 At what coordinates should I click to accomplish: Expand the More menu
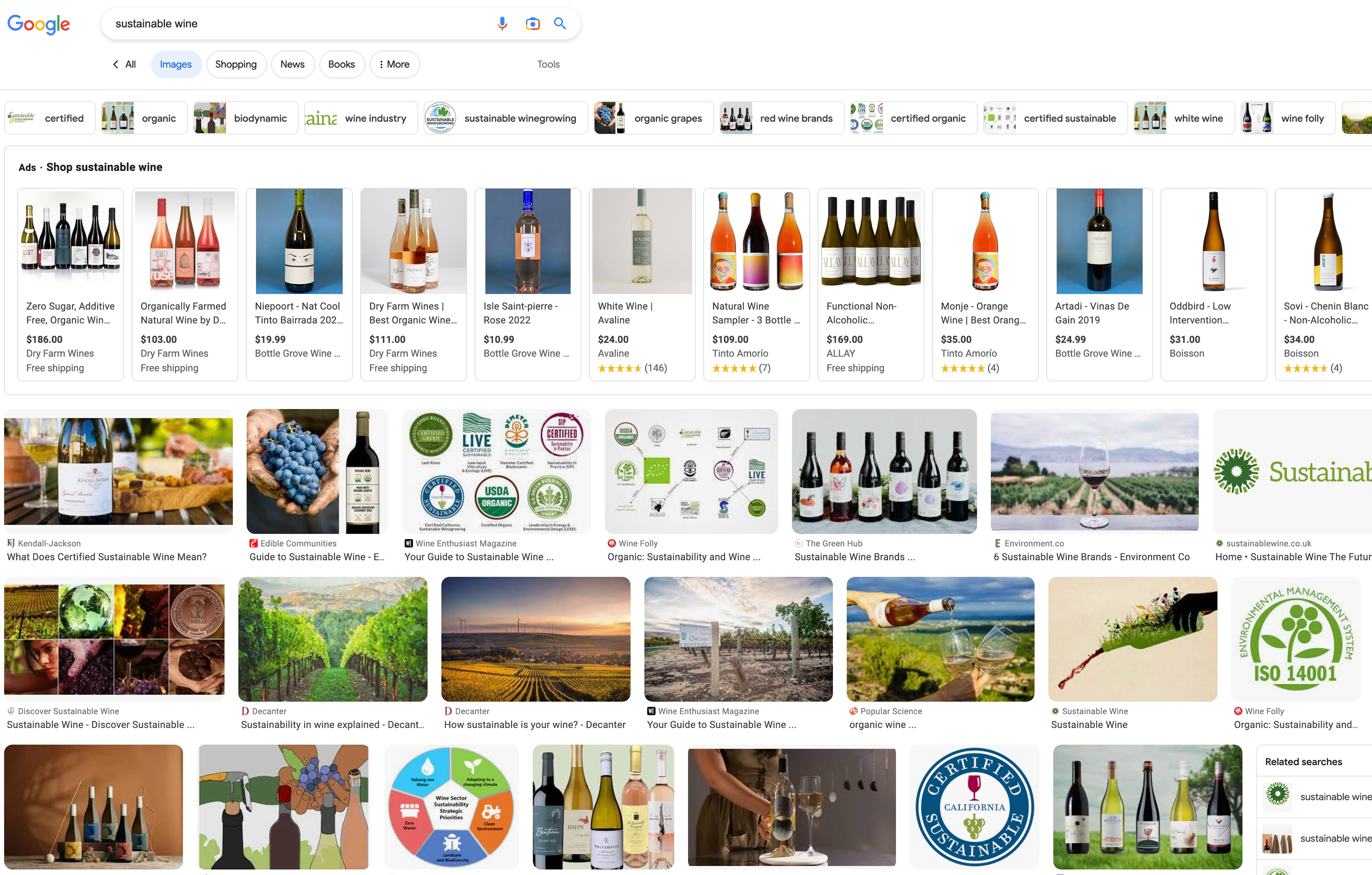(394, 64)
